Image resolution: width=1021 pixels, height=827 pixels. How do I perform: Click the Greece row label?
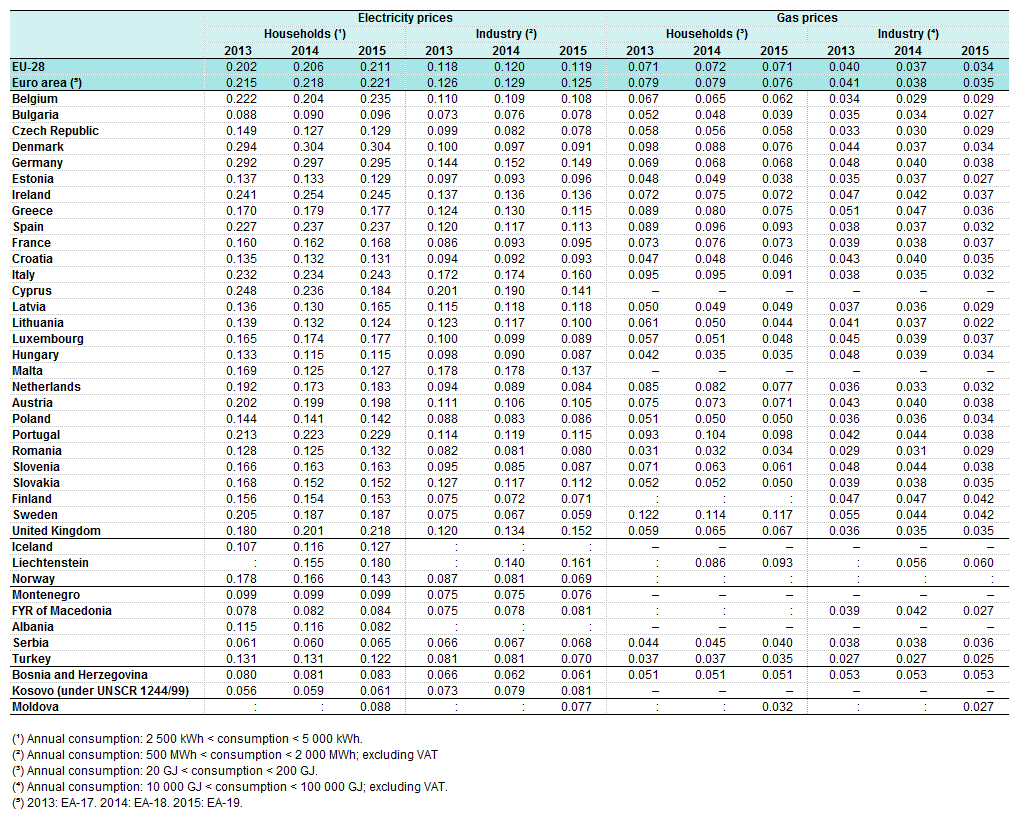point(33,211)
